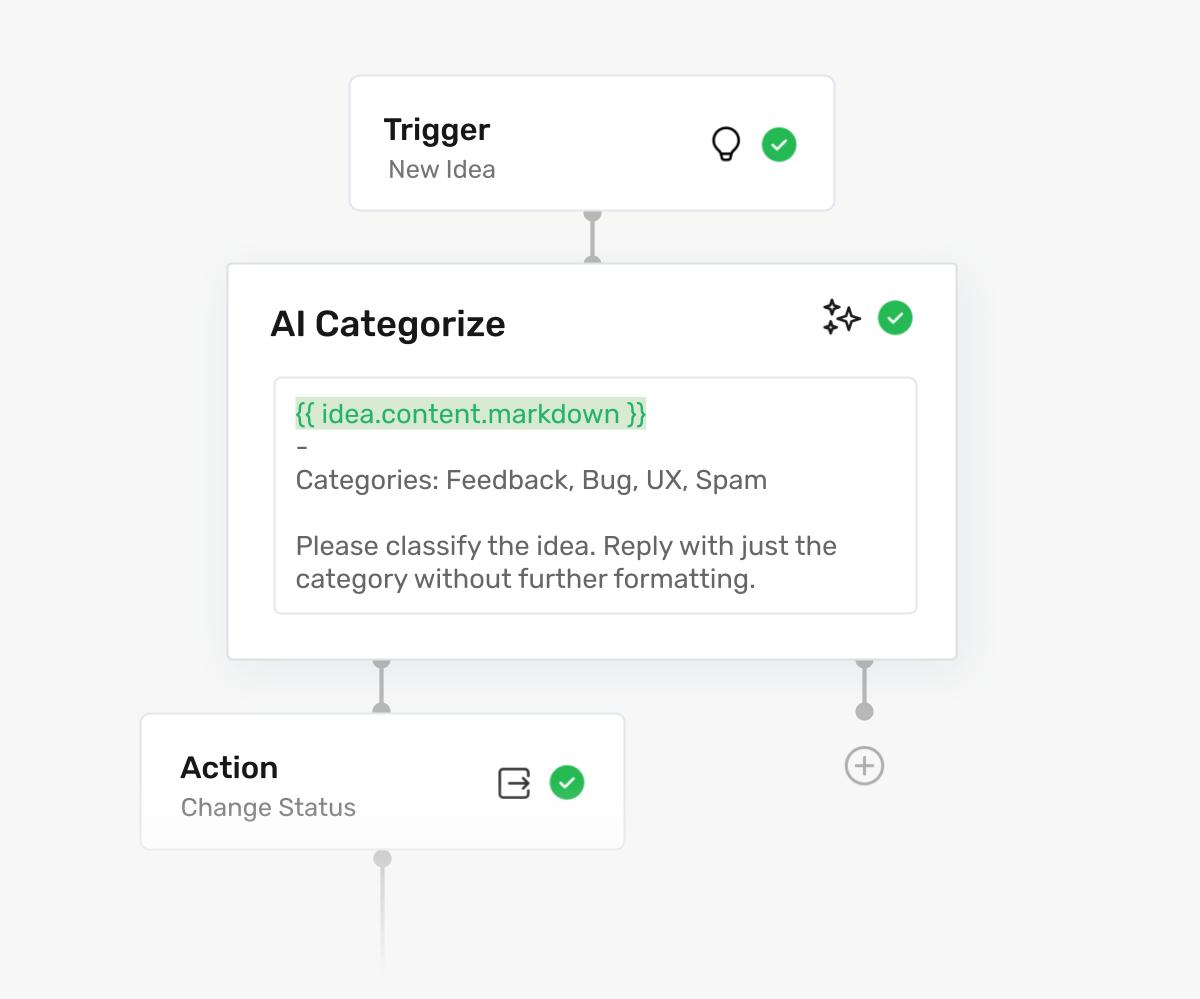This screenshot has width=1200, height=999.
Task: Click the Change Status subtitle
Action: 268,808
